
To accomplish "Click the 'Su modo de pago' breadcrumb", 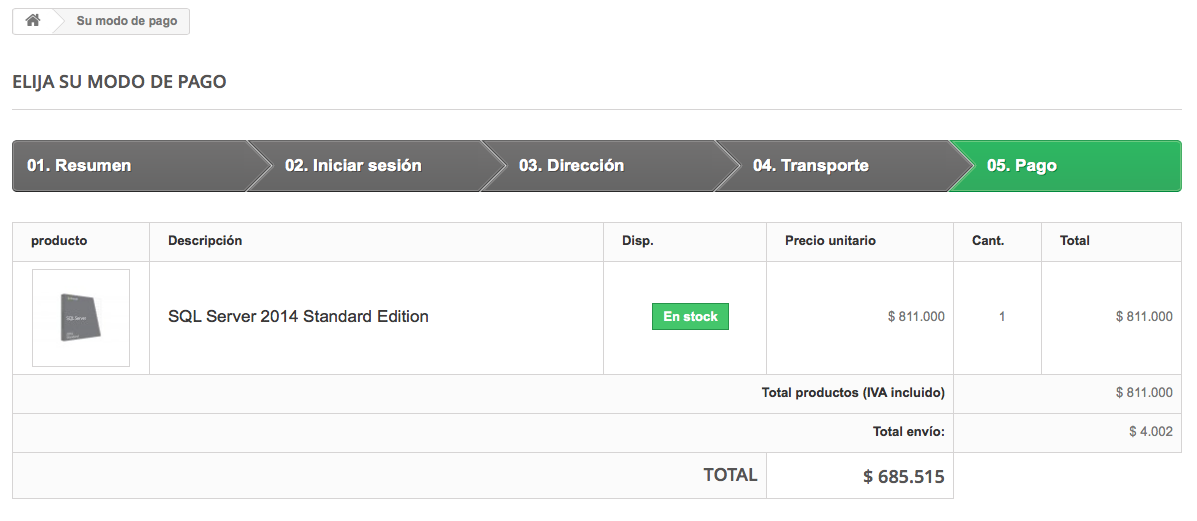I will click(x=126, y=21).
